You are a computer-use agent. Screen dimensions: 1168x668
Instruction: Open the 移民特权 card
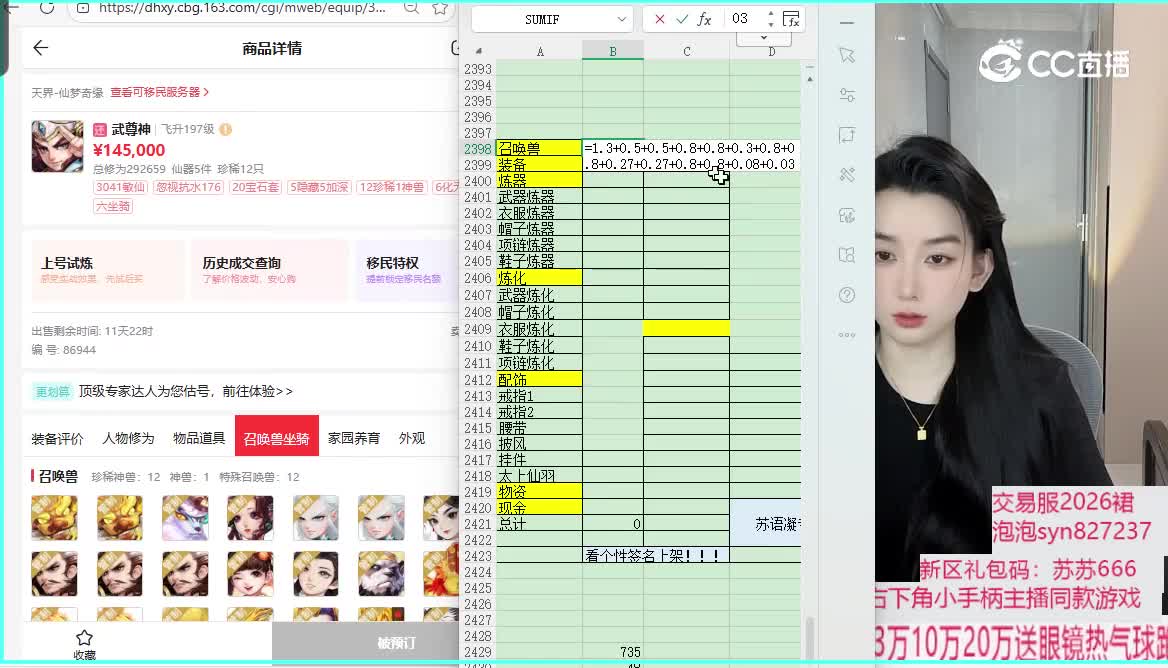click(x=407, y=270)
